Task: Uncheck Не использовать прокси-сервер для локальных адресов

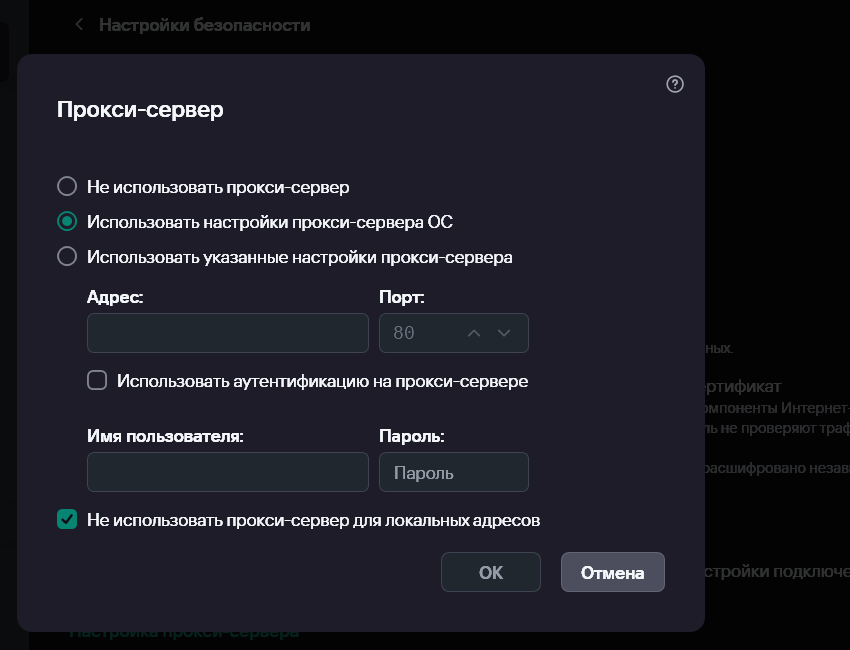Action: click(67, 519)
